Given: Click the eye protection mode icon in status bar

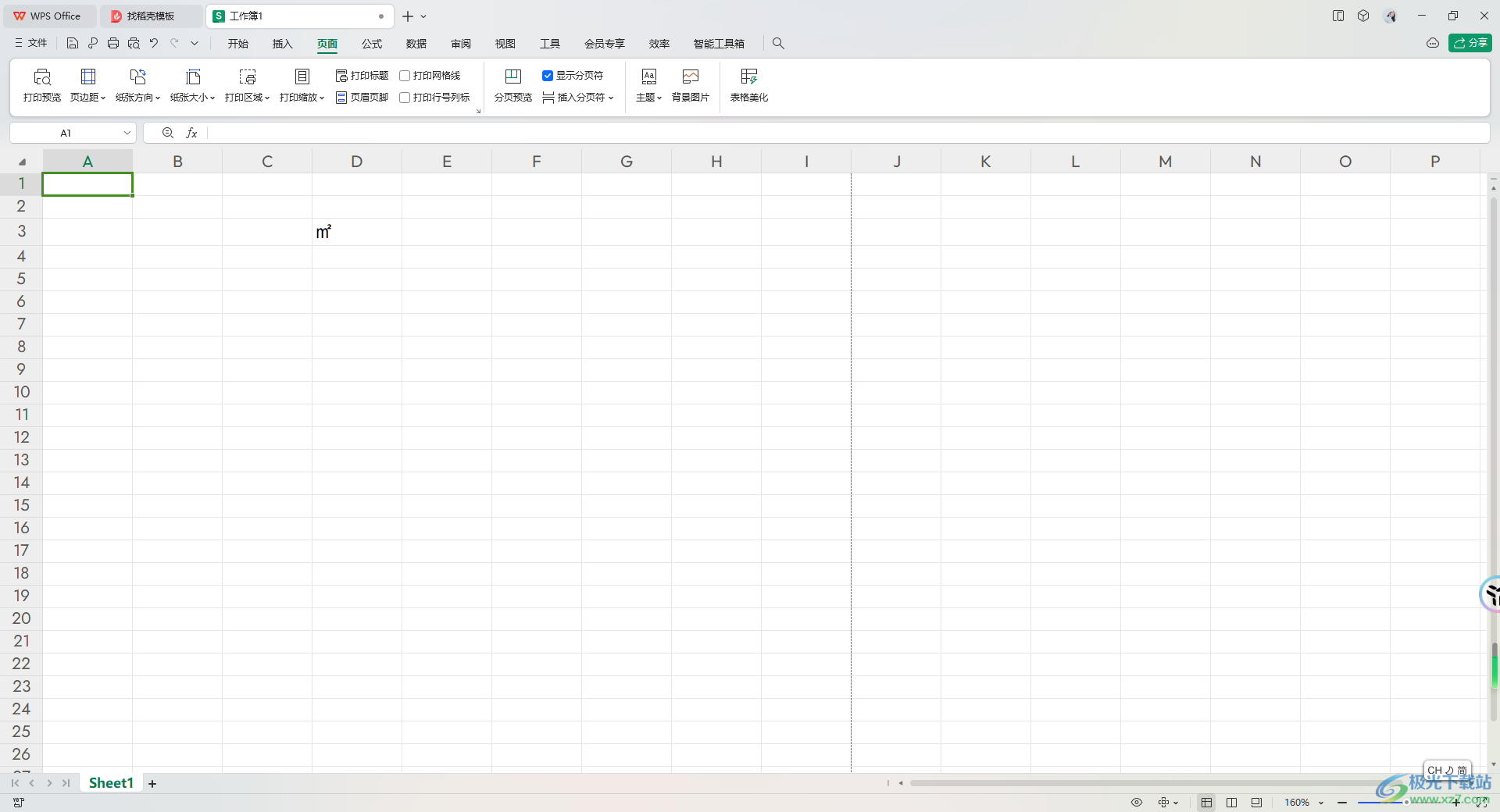Looking at the screenshot, I should tap(1137, 803).
